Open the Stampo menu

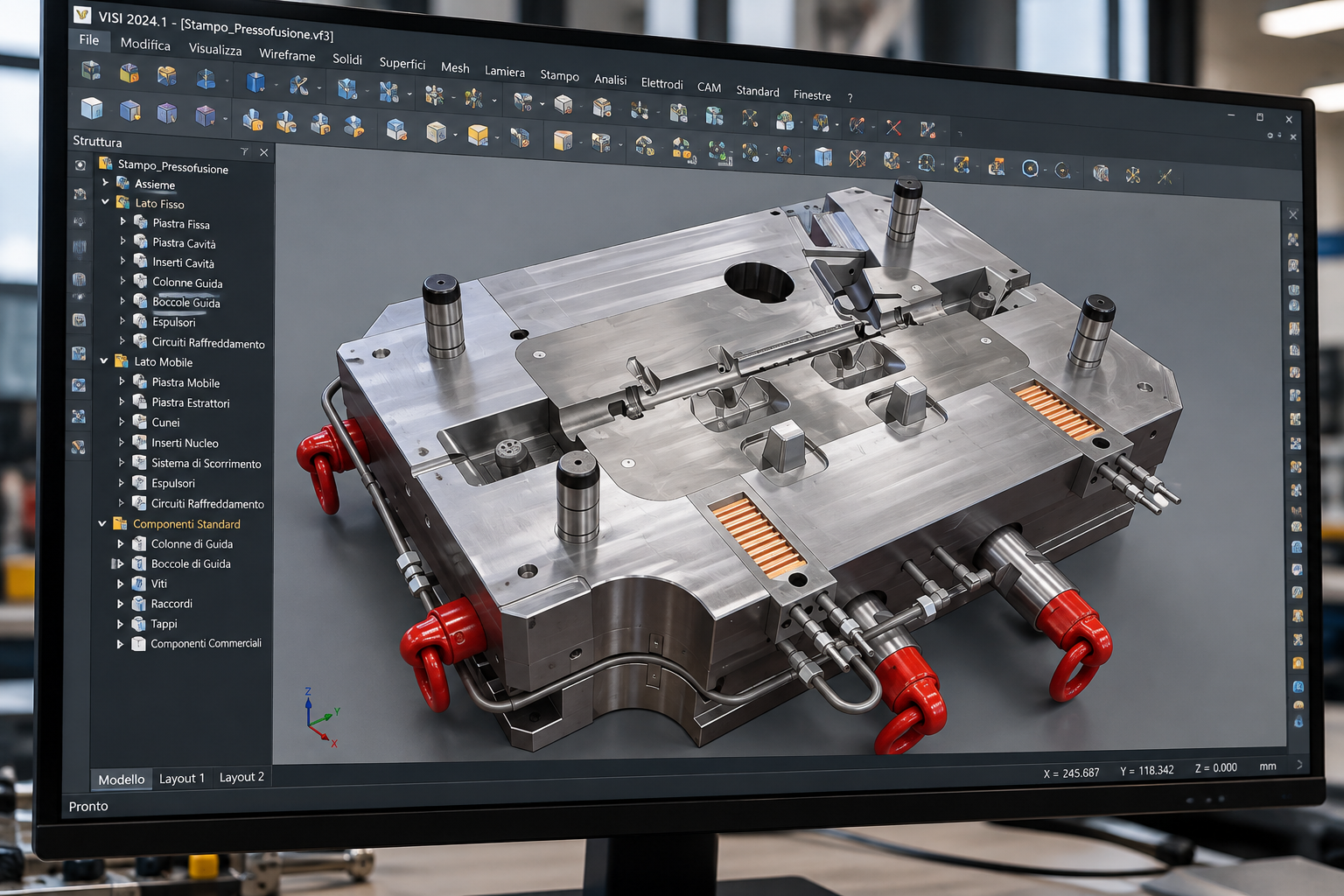pos(559,75)
